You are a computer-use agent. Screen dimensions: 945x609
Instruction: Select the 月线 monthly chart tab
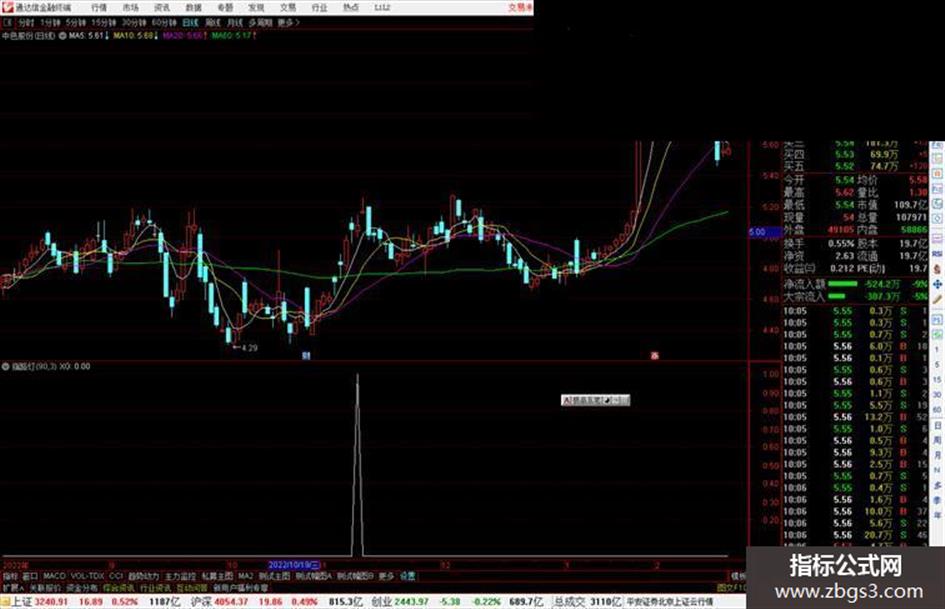[x=235, y=23]
